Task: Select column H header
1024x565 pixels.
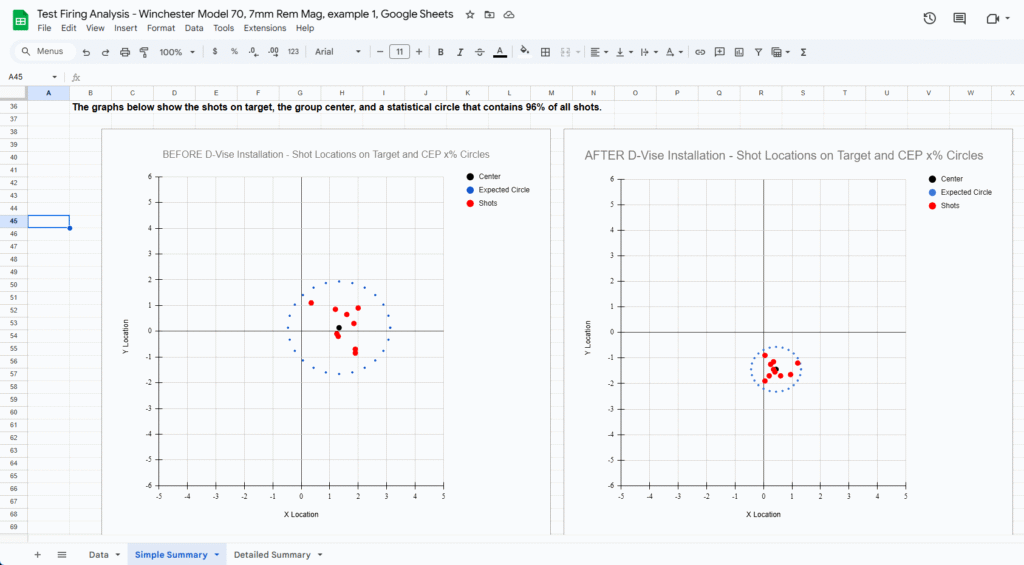Action: tap(342, 93)
